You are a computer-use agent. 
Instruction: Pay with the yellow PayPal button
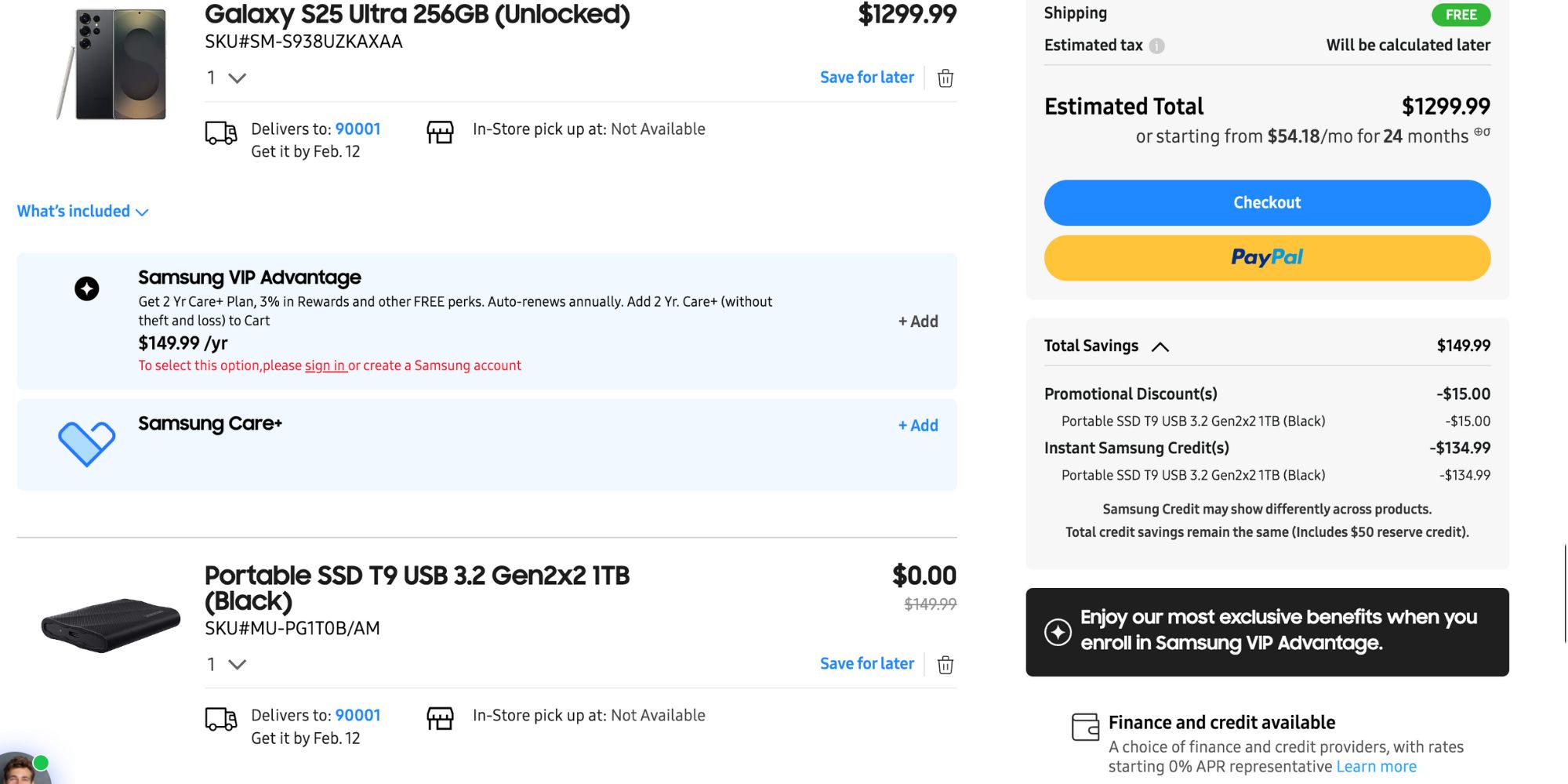pyautogui.click(x=1266, y=258)
